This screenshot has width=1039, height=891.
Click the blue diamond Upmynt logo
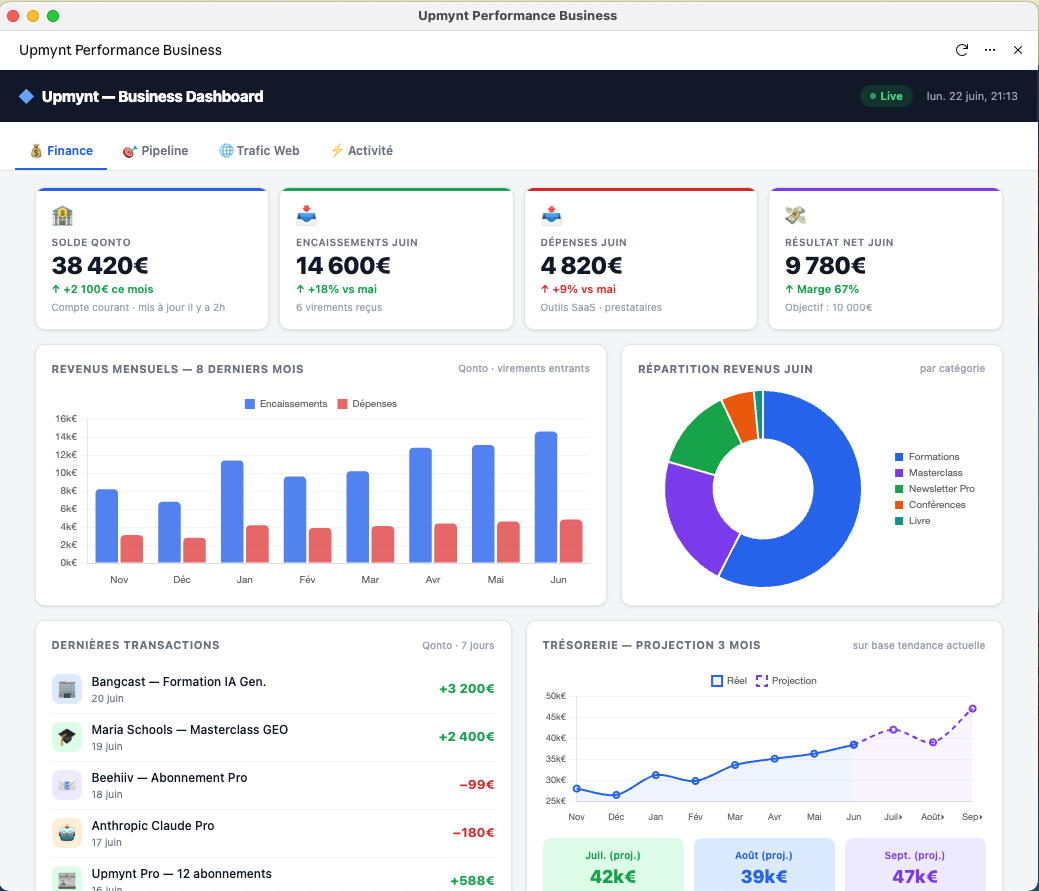[x=27, y=97]
